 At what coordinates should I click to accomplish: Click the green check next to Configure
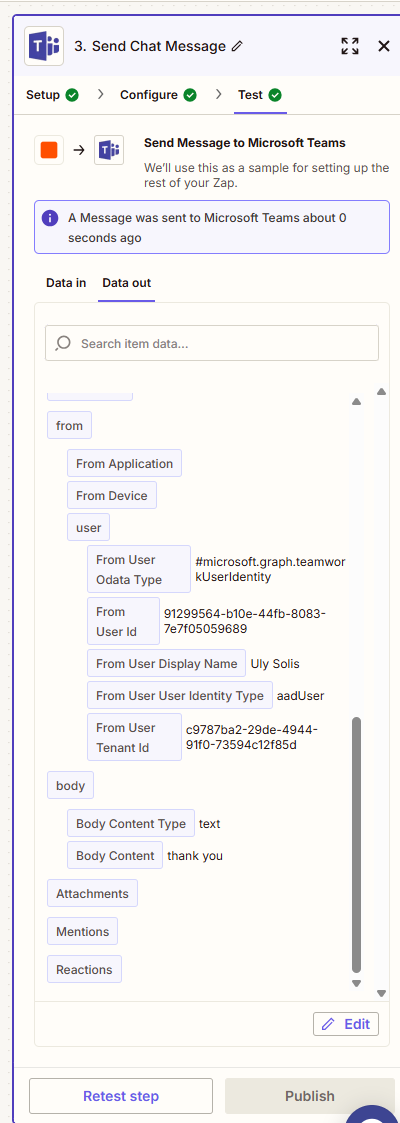coord(190,95)
